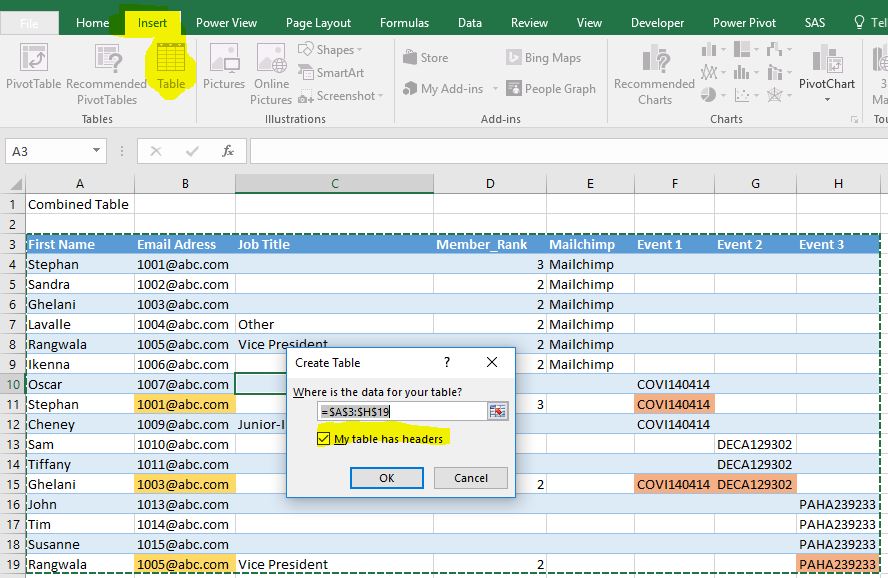Screen dimensions: 888x578
Task: Insert a column or bar chart
Action: click(x=712, y=50)
